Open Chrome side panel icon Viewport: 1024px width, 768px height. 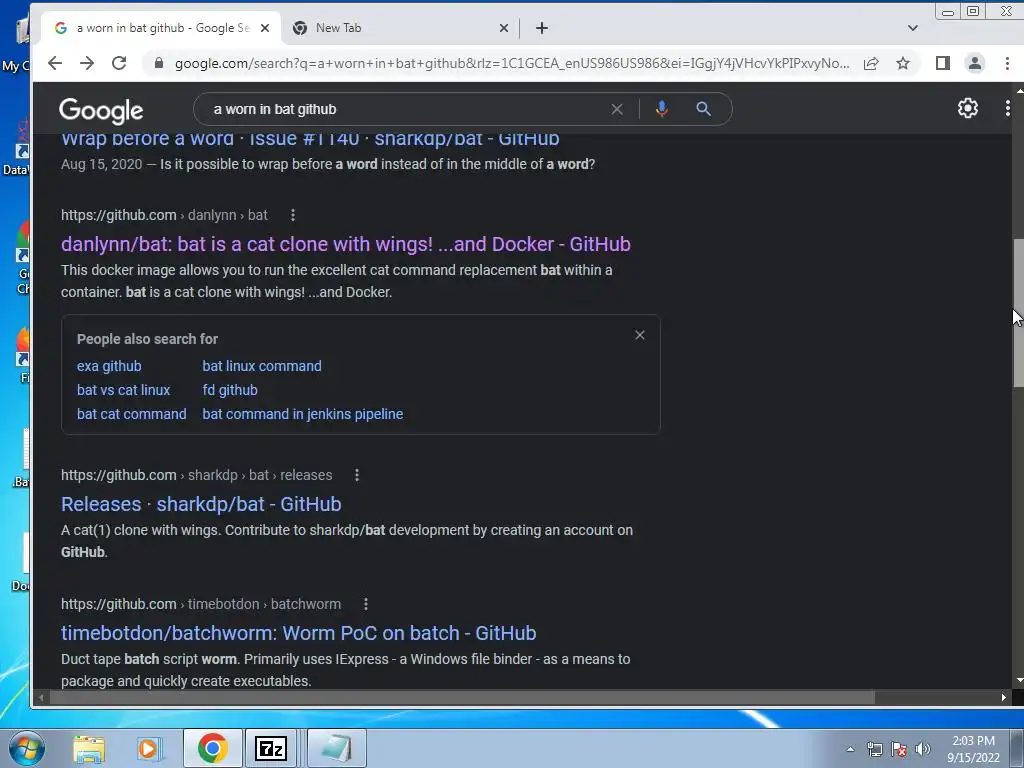click(942, 63)
